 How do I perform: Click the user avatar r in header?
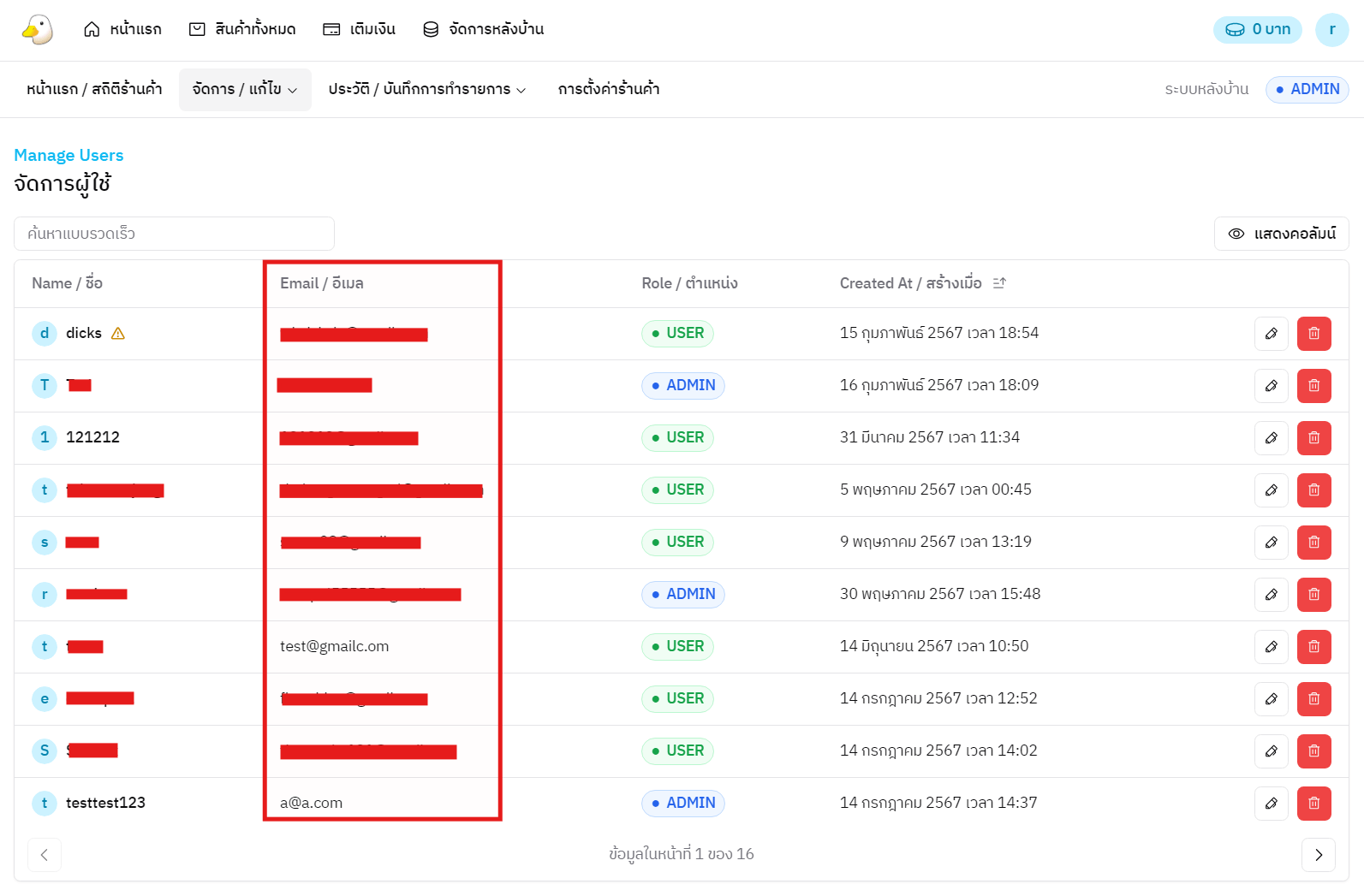tap(1331, 30)
